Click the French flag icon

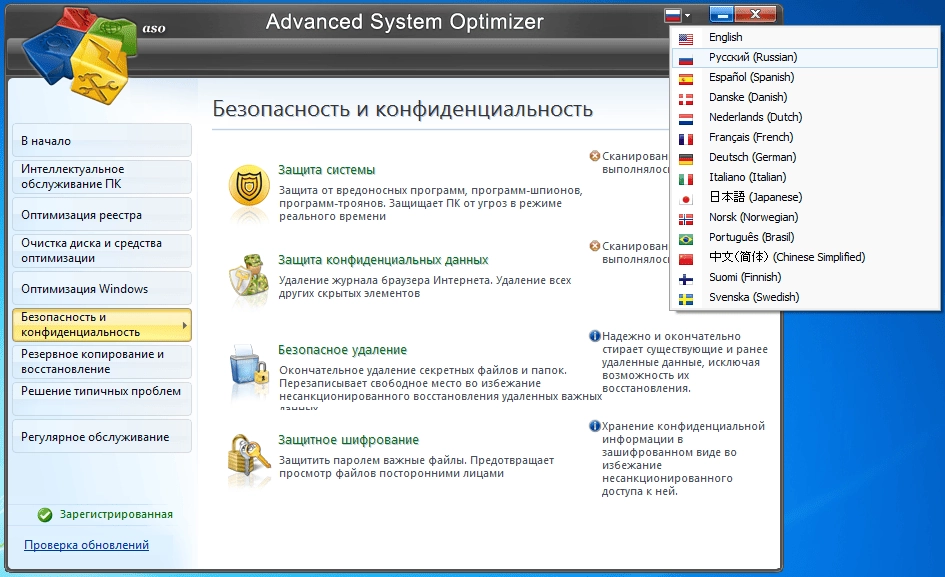(686, 139)
